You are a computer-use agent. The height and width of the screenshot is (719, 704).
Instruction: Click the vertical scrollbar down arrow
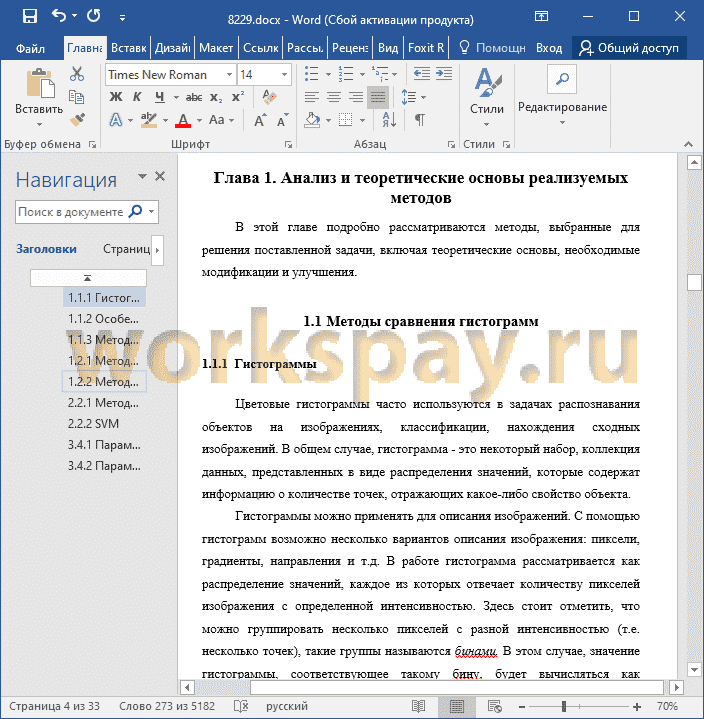point(694,669)
